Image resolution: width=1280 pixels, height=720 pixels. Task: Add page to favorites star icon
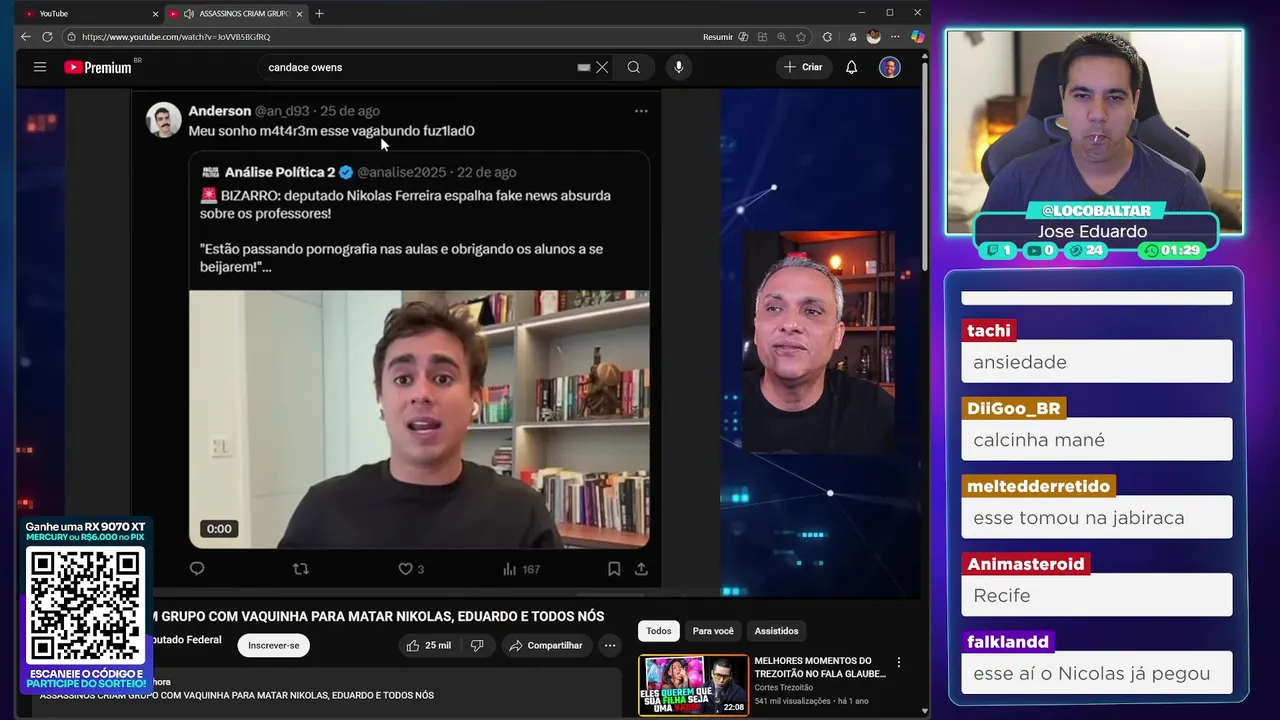tap(801, 37)
